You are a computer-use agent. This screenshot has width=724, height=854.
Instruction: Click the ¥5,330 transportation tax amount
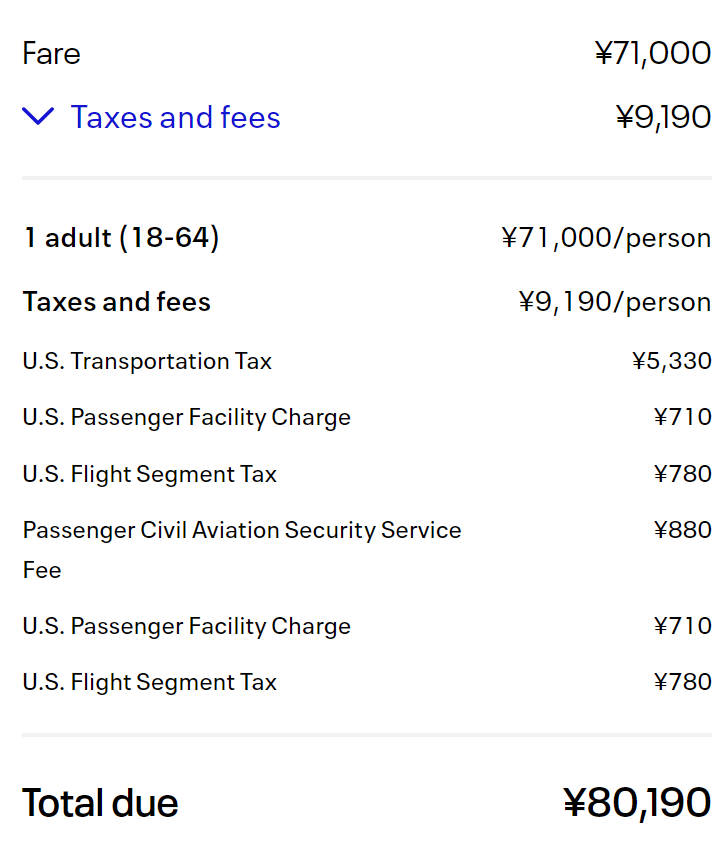tap(672, 361)
